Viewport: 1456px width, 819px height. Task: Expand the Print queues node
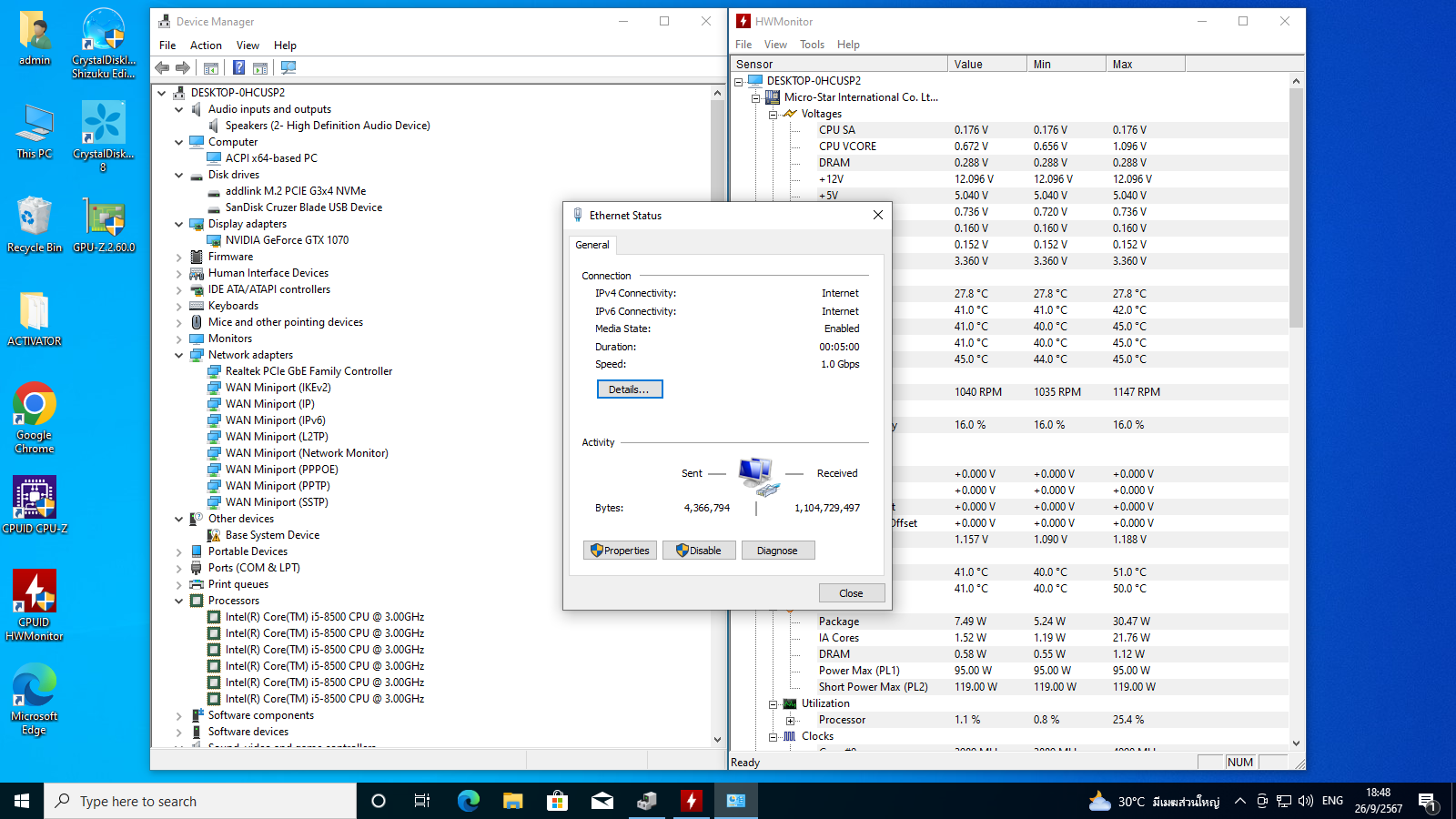click(x=179, y=584)
